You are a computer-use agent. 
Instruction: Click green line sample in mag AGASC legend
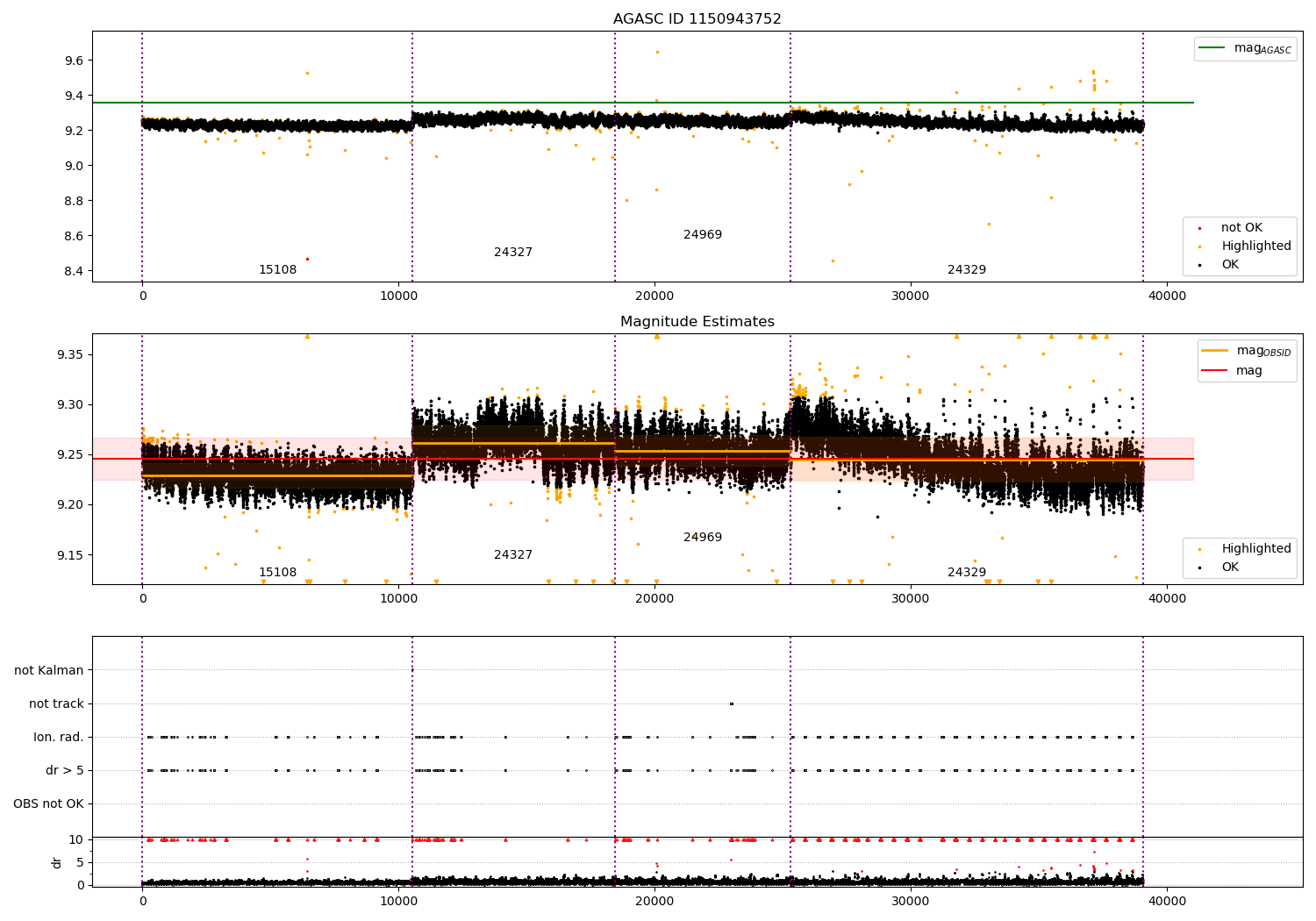click(x=1212, y=48)
